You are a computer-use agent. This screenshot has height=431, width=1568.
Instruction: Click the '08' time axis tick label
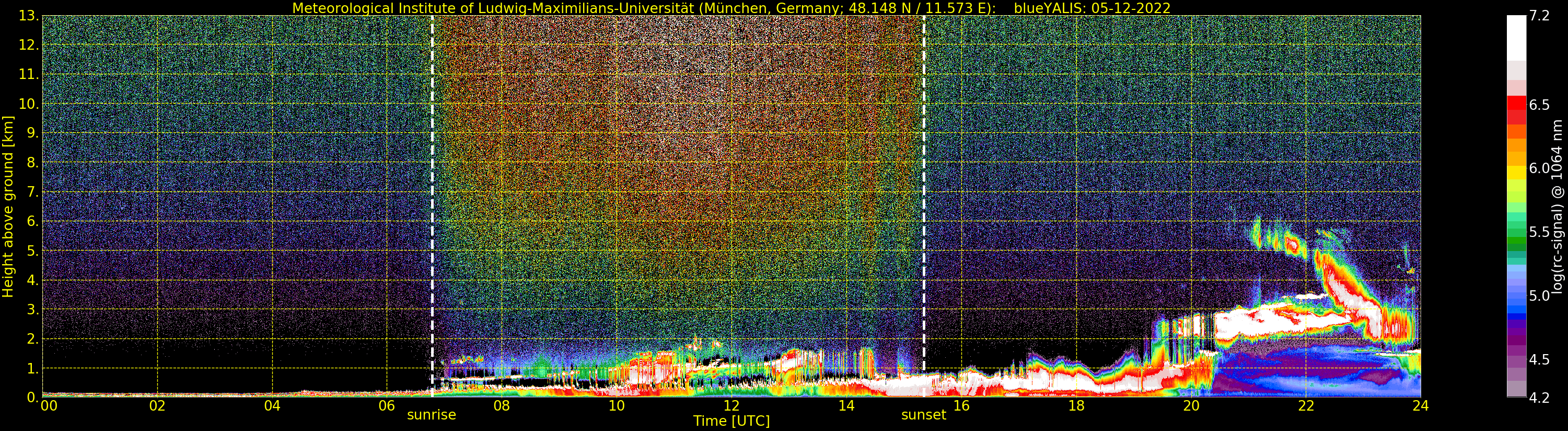coord(502,405)
